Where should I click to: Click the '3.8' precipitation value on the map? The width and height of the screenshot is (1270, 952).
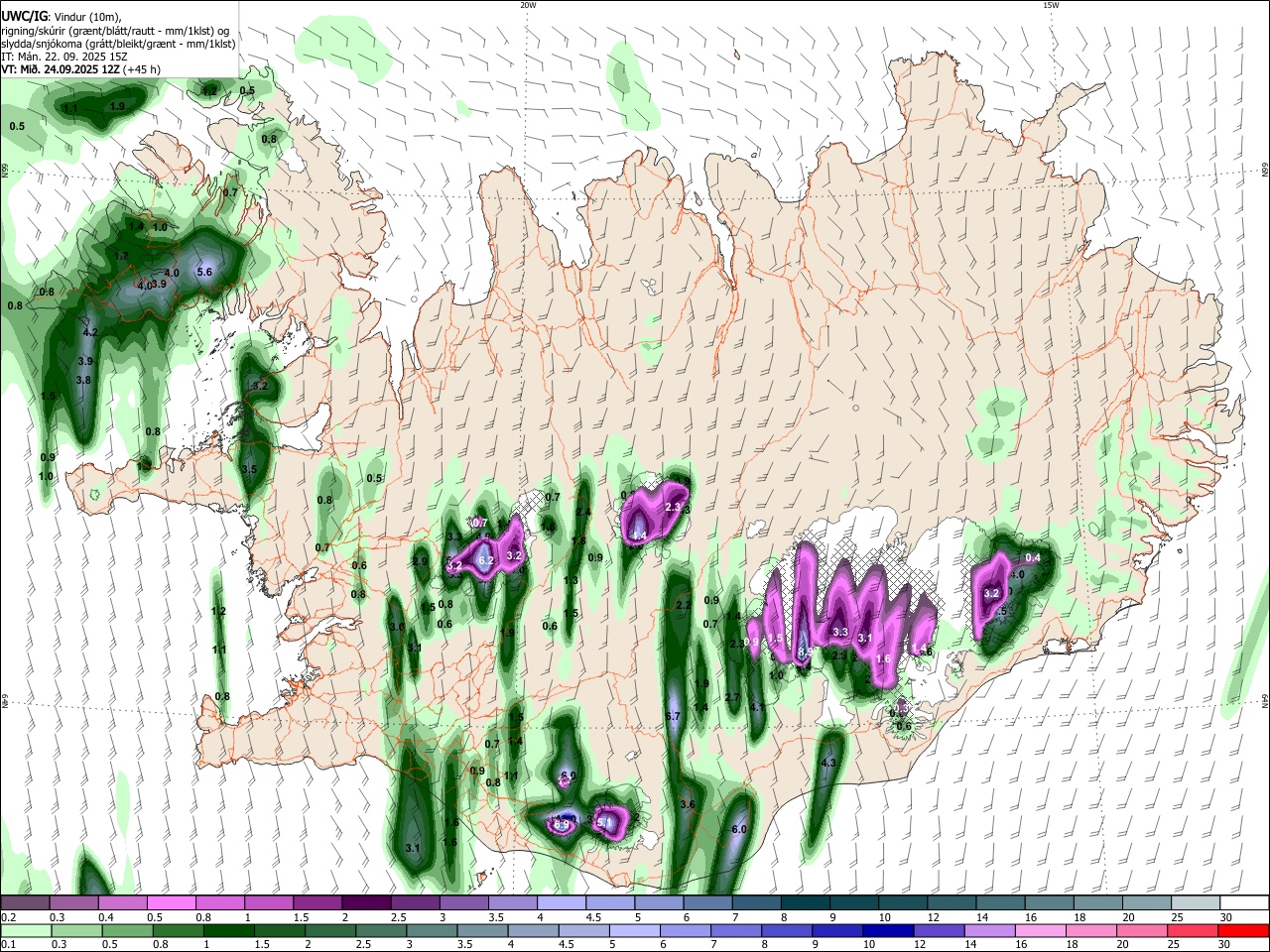pyautogui.click(x=84, y=380)
